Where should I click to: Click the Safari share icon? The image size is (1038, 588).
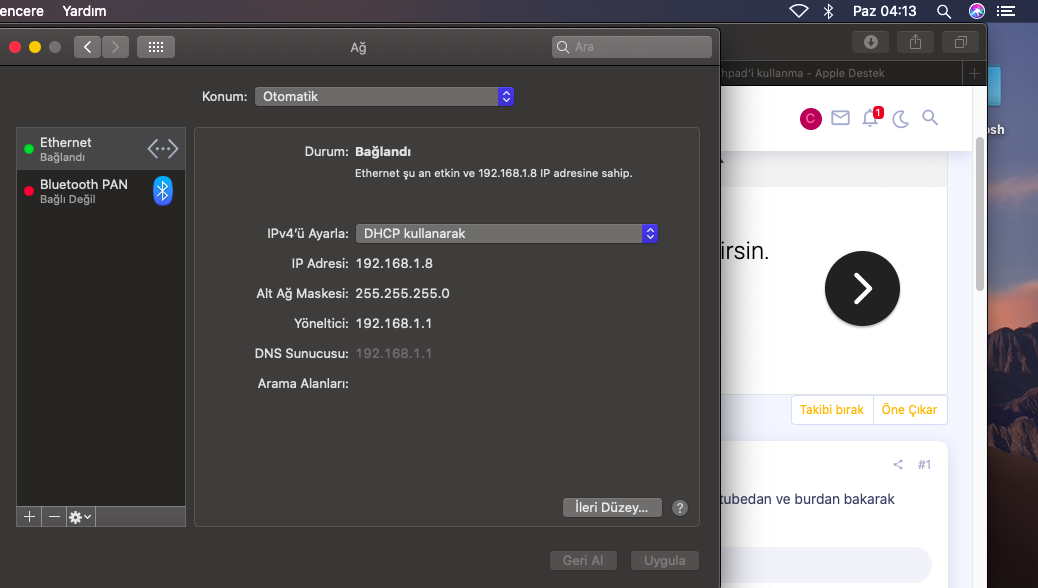point(914,42)
